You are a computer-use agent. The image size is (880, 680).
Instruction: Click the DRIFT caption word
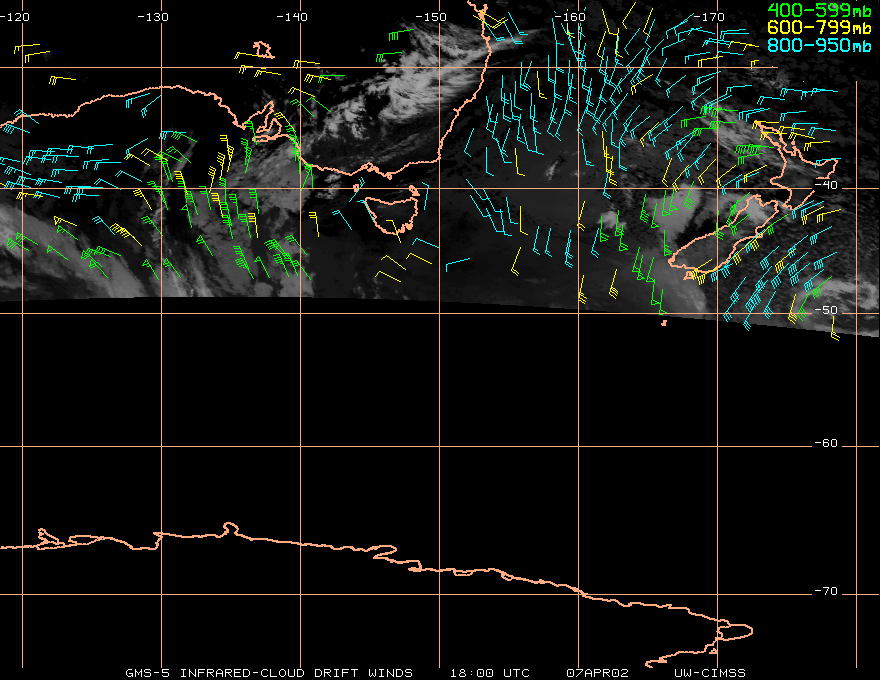pyautogui.click(x=336, y=673)
